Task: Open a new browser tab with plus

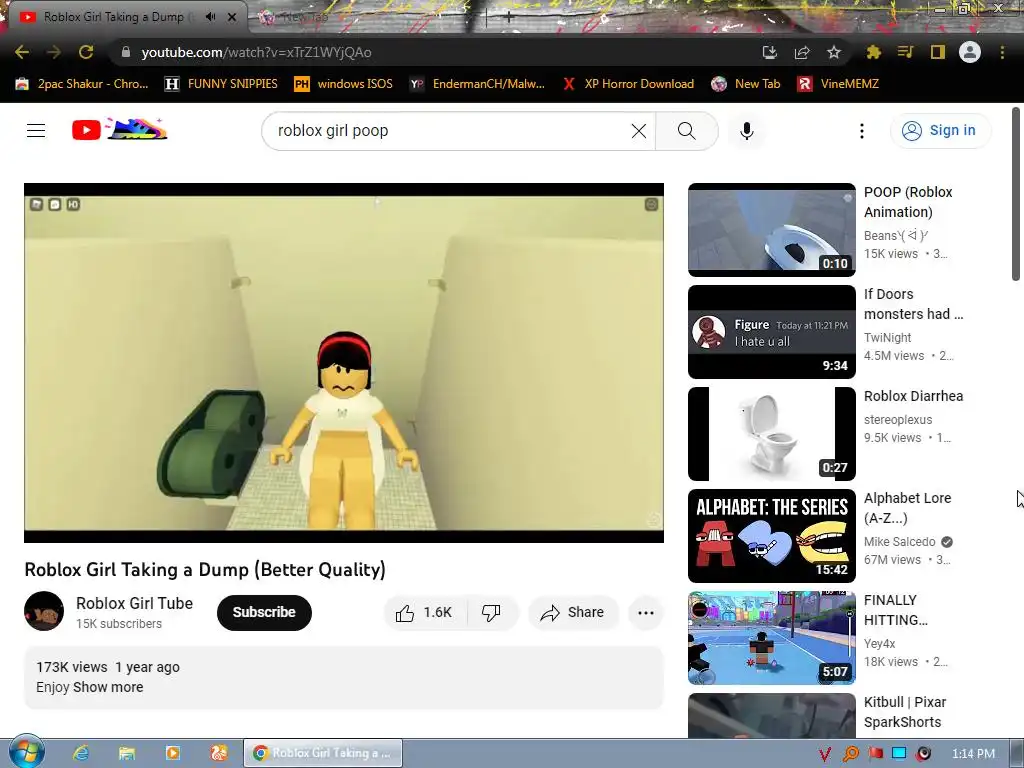Action: coord(509,18)
